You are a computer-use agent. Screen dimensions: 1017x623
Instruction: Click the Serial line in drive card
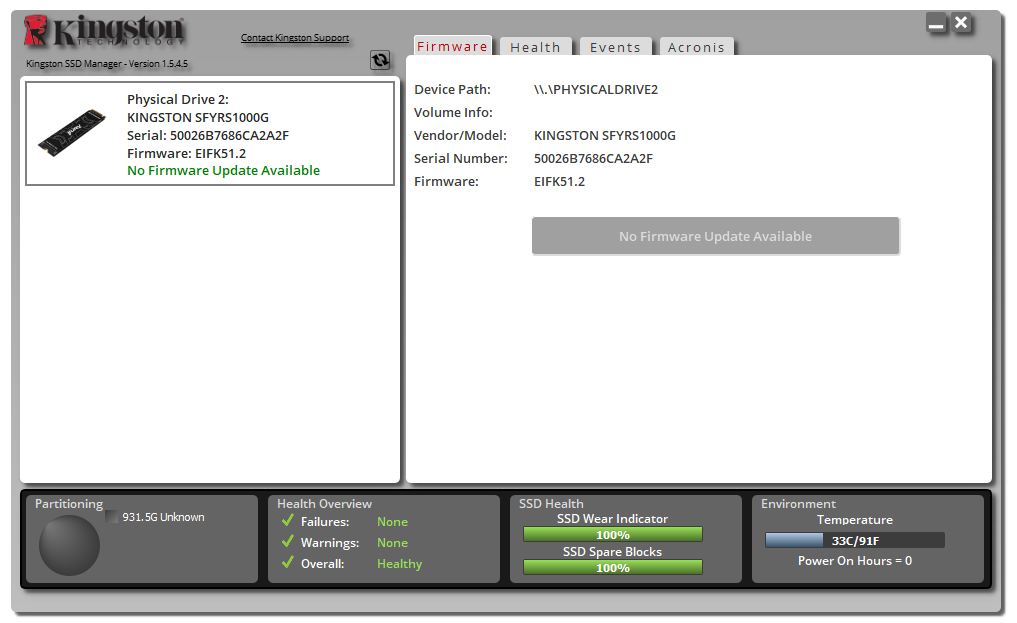point(208,135)
